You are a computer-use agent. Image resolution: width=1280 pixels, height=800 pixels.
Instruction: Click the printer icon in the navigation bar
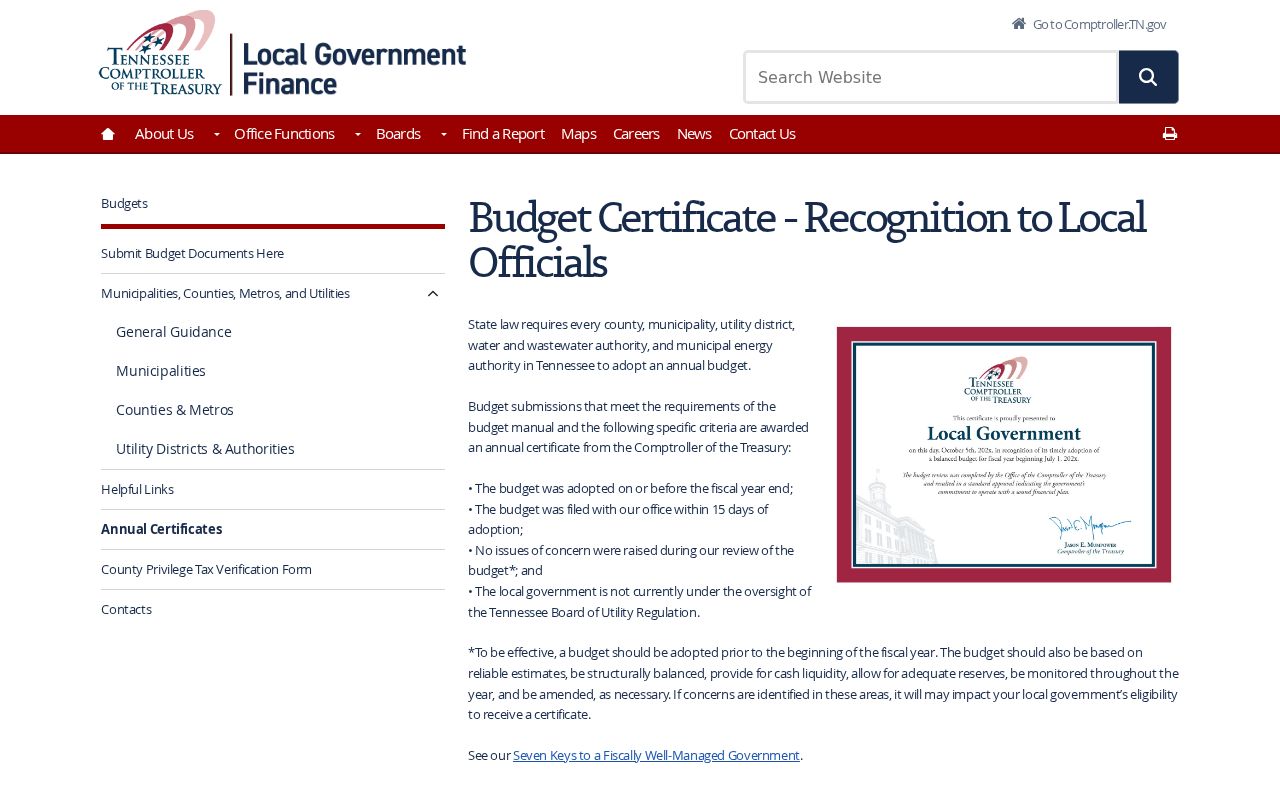click(1170, 134)
